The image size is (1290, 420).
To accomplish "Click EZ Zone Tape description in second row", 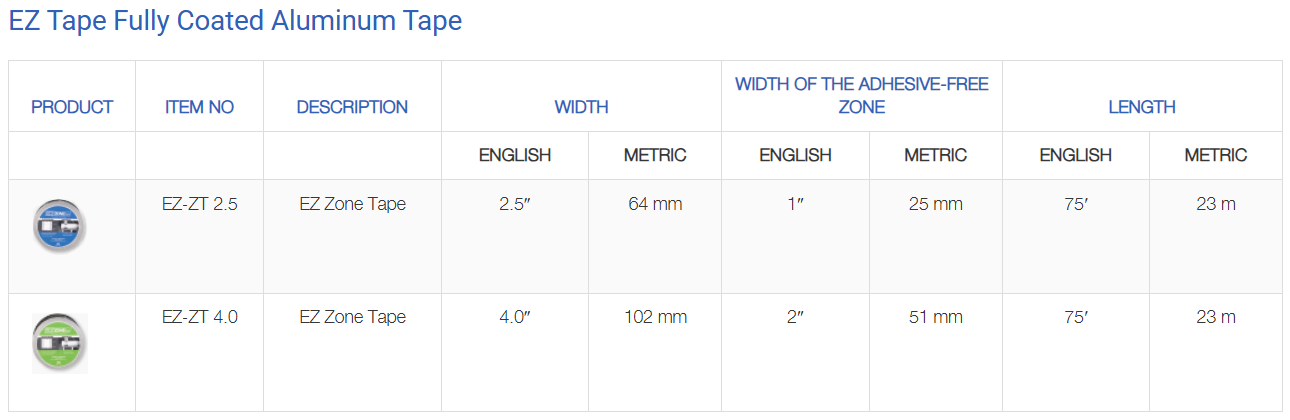I will [x=353, y=317].
